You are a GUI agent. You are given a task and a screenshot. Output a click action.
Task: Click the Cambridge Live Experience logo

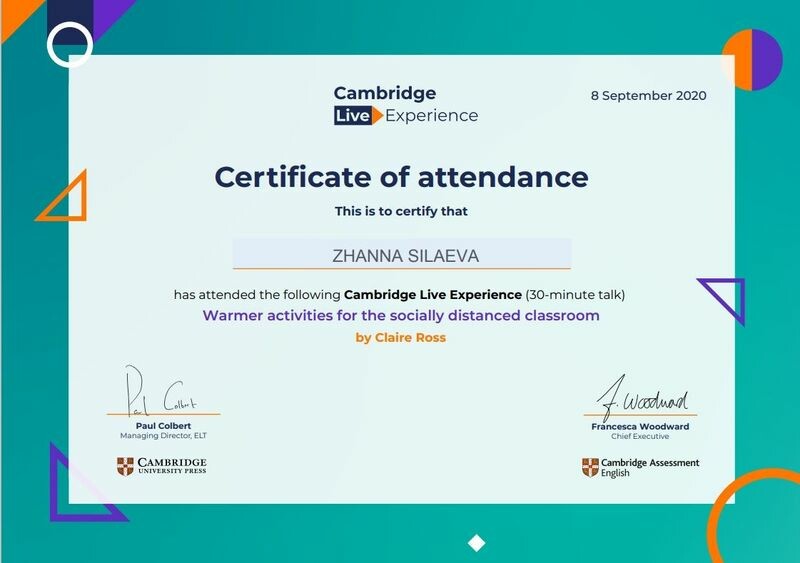click(x=405, y=105)
